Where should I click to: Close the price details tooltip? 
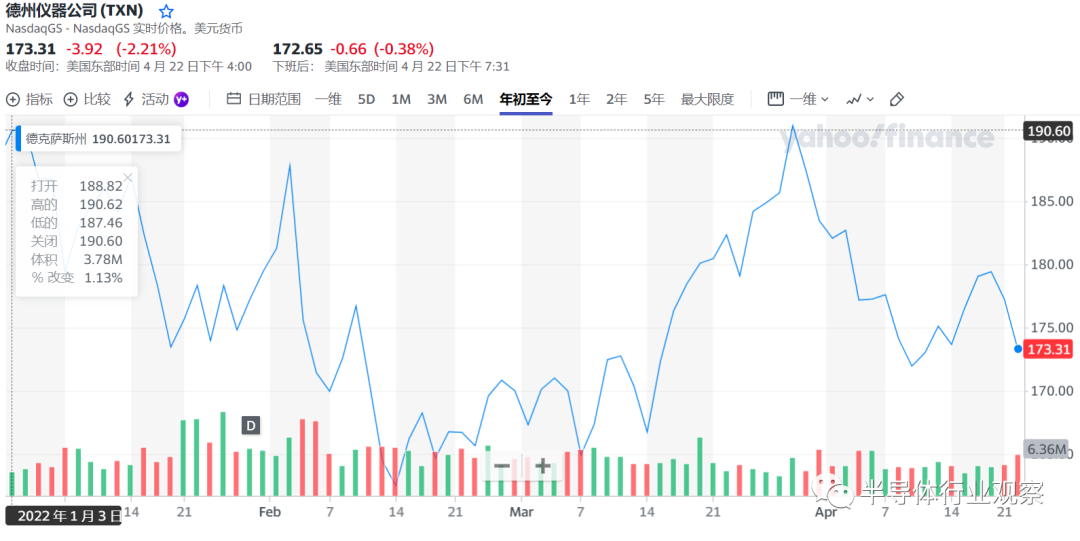pyautogui.click(x=127, y=177)
